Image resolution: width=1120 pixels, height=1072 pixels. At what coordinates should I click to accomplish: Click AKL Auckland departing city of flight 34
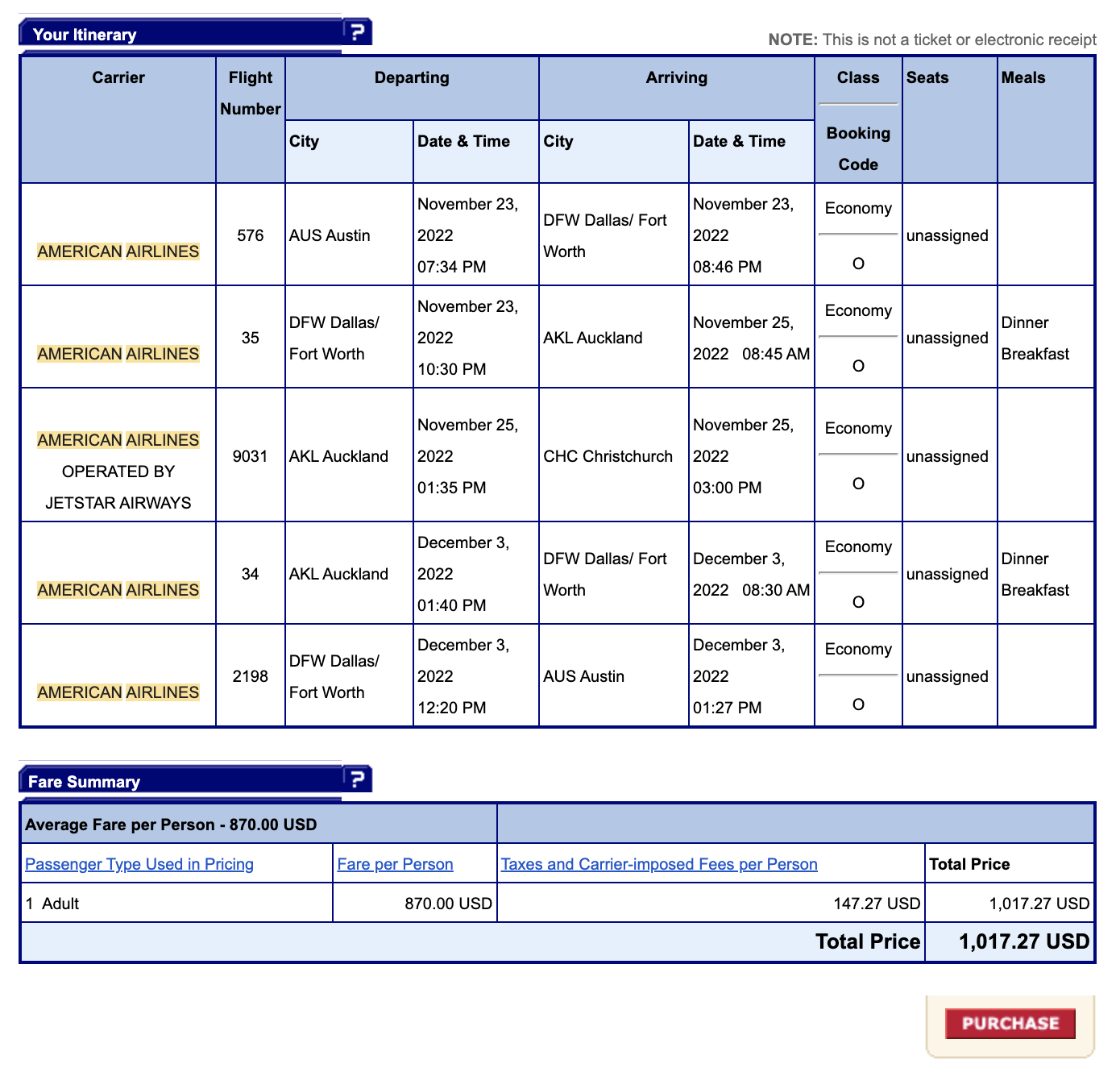click(x=338, y=574)
